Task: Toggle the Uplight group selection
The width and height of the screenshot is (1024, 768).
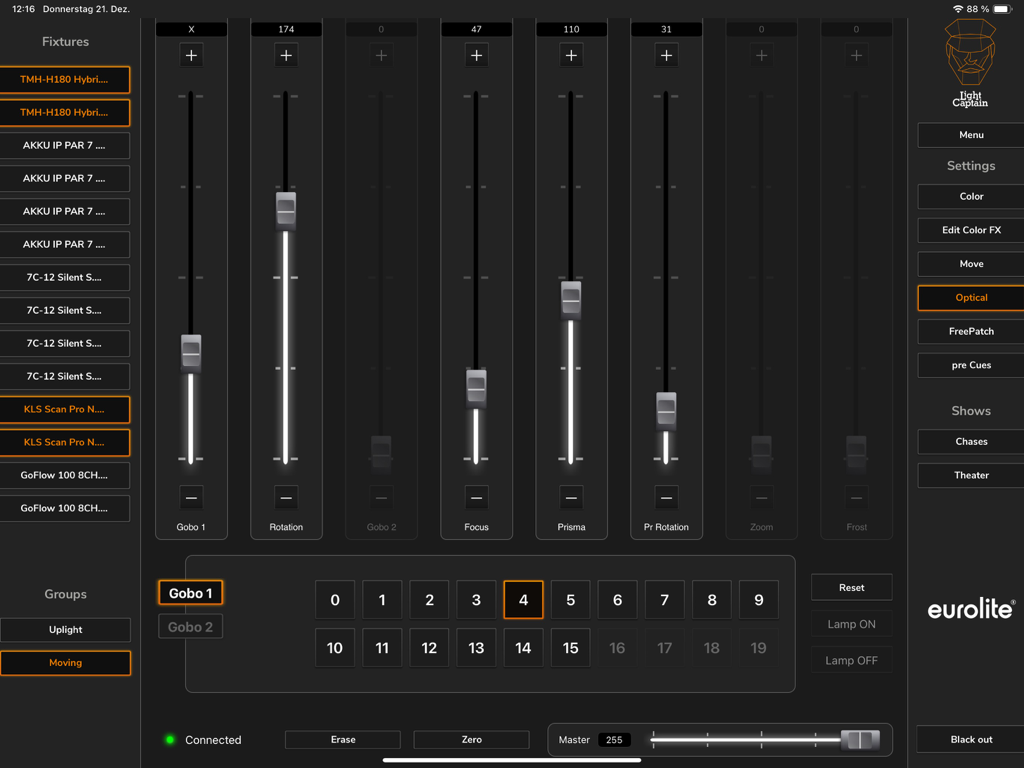Action: click(65, 630)
